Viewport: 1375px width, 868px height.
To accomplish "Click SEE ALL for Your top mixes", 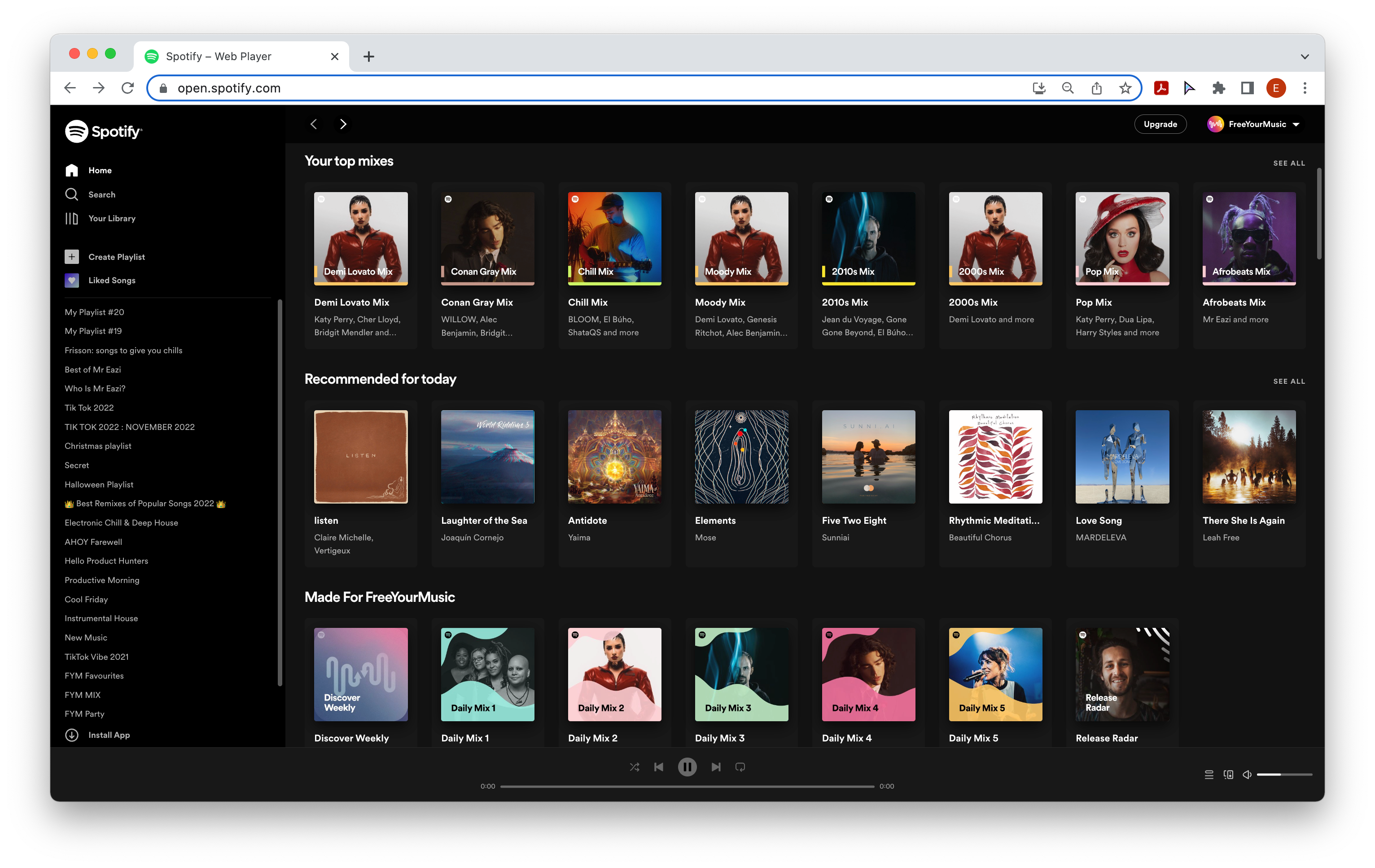I will click(1289, 163).
